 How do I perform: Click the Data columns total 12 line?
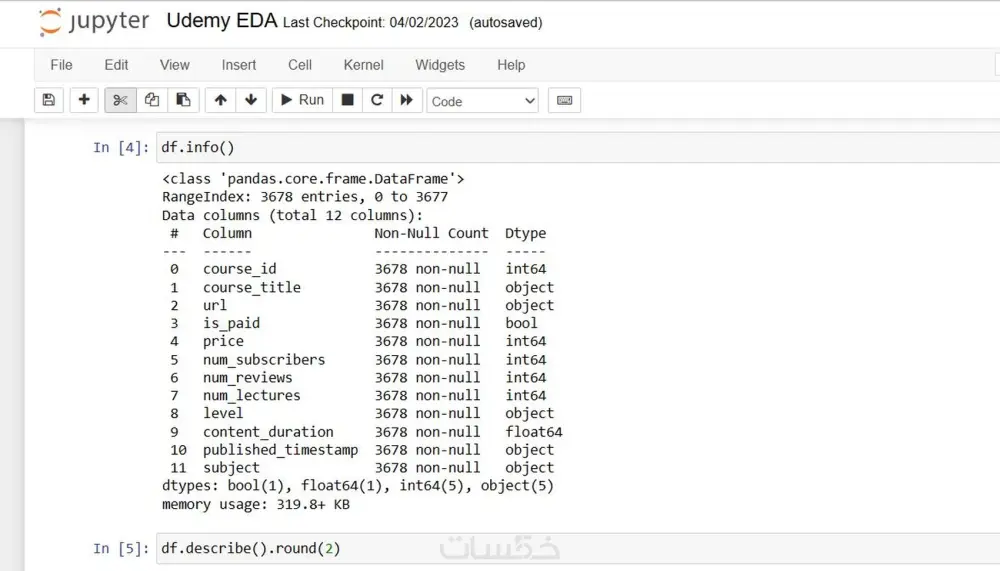click(293, 216)
